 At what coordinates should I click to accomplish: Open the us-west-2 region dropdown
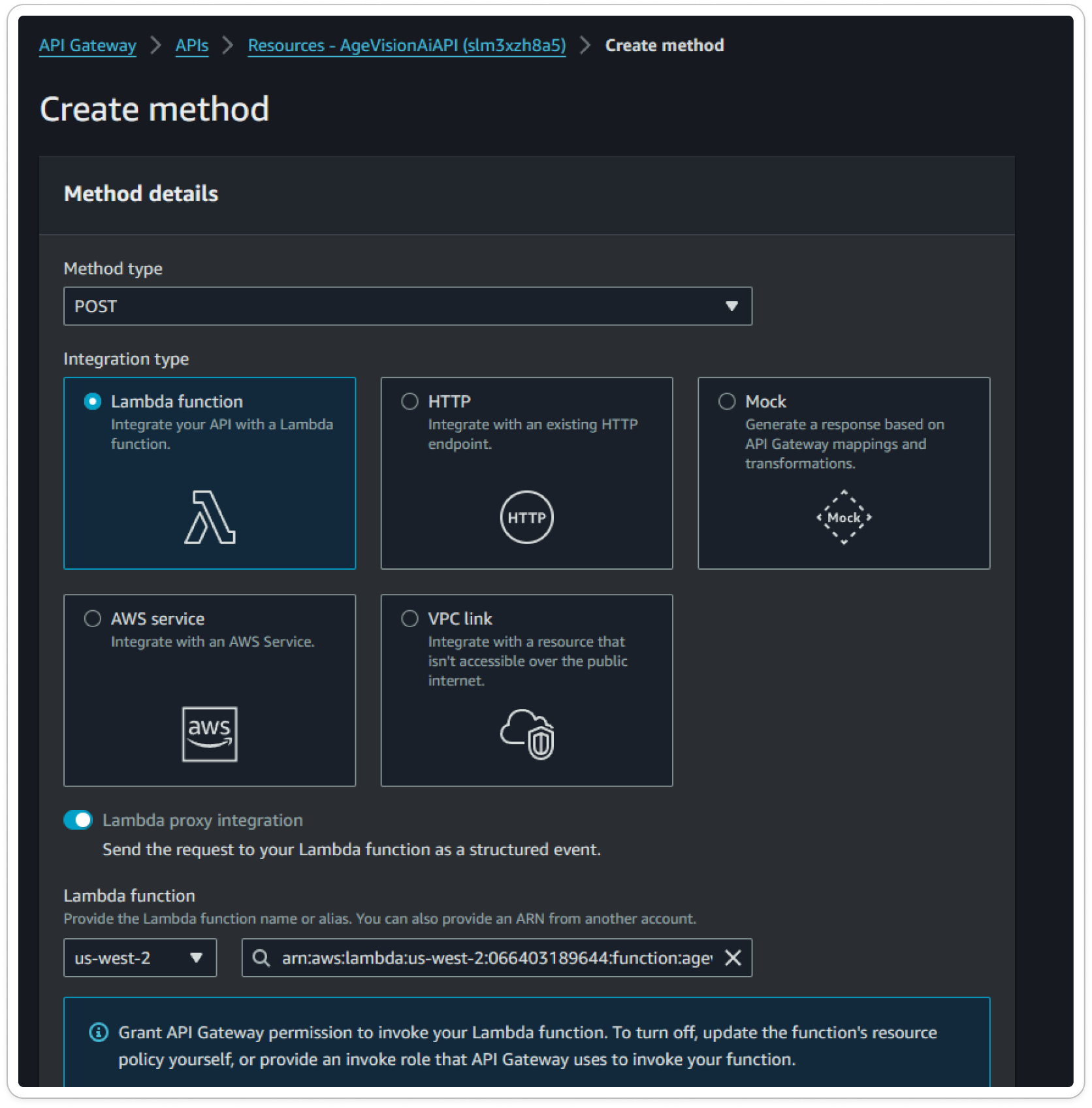(x=139, y=958)
